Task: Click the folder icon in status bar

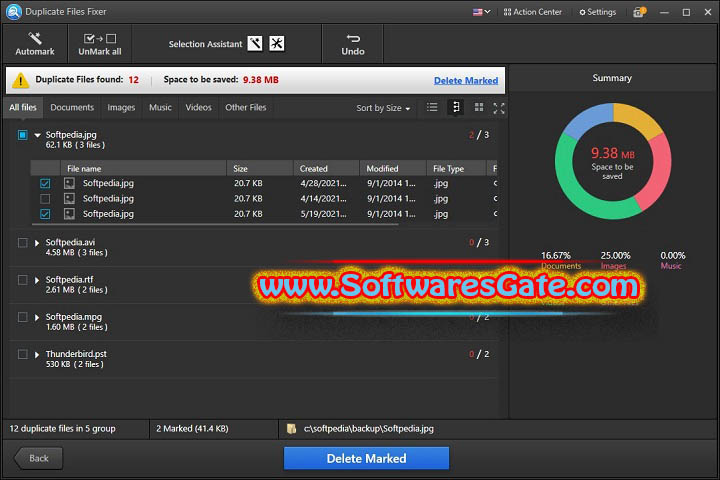Action: click(291, 429)
